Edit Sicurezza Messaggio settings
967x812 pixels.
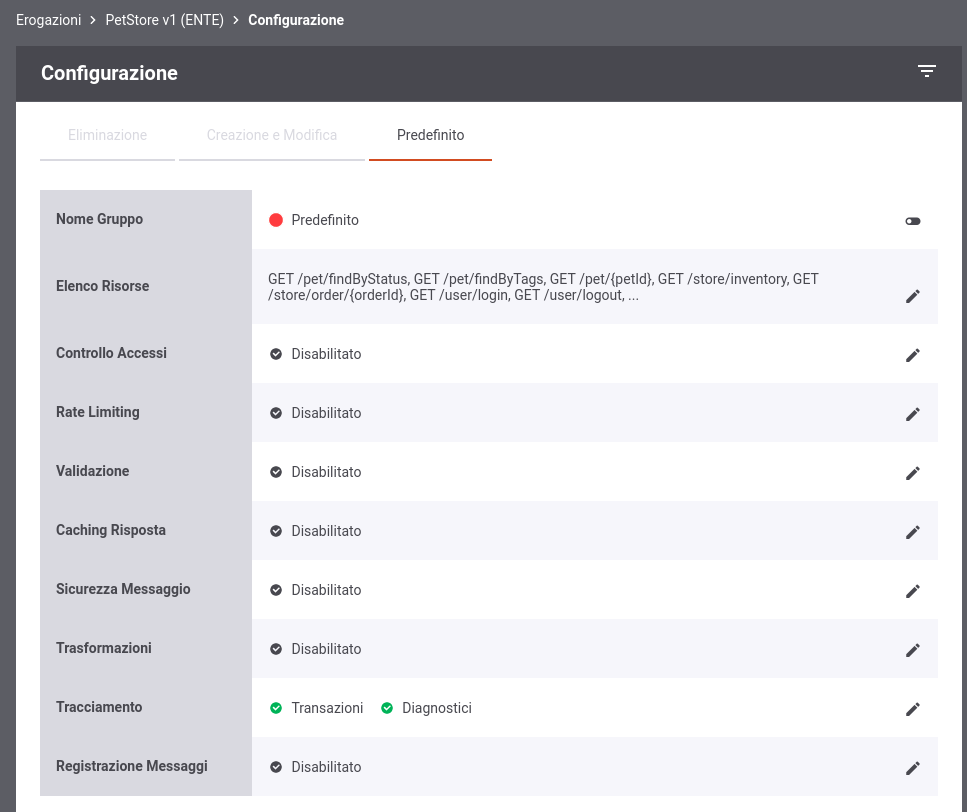coord(913,591)
